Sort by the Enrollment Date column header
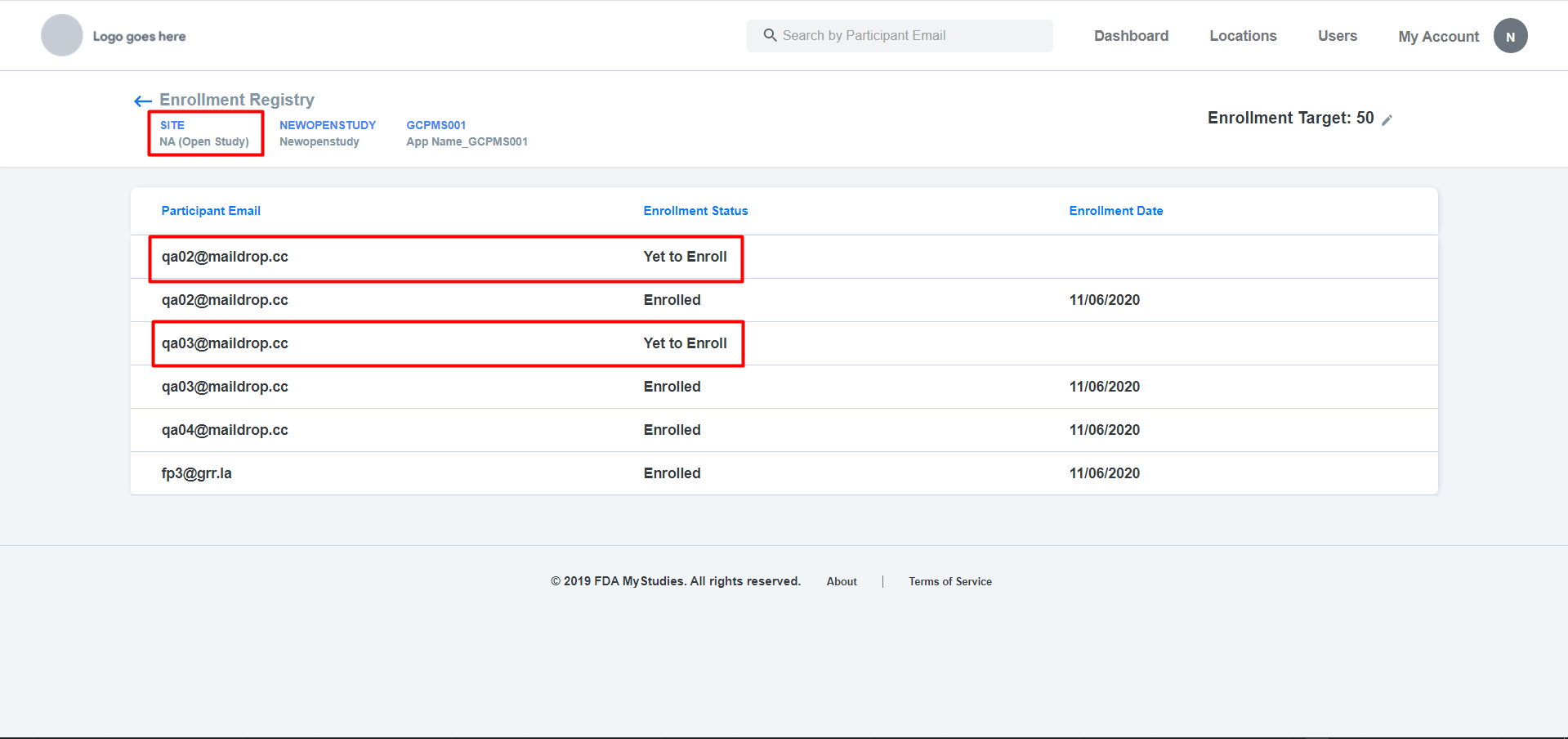1568x739 pixels. click(1116, 210)
